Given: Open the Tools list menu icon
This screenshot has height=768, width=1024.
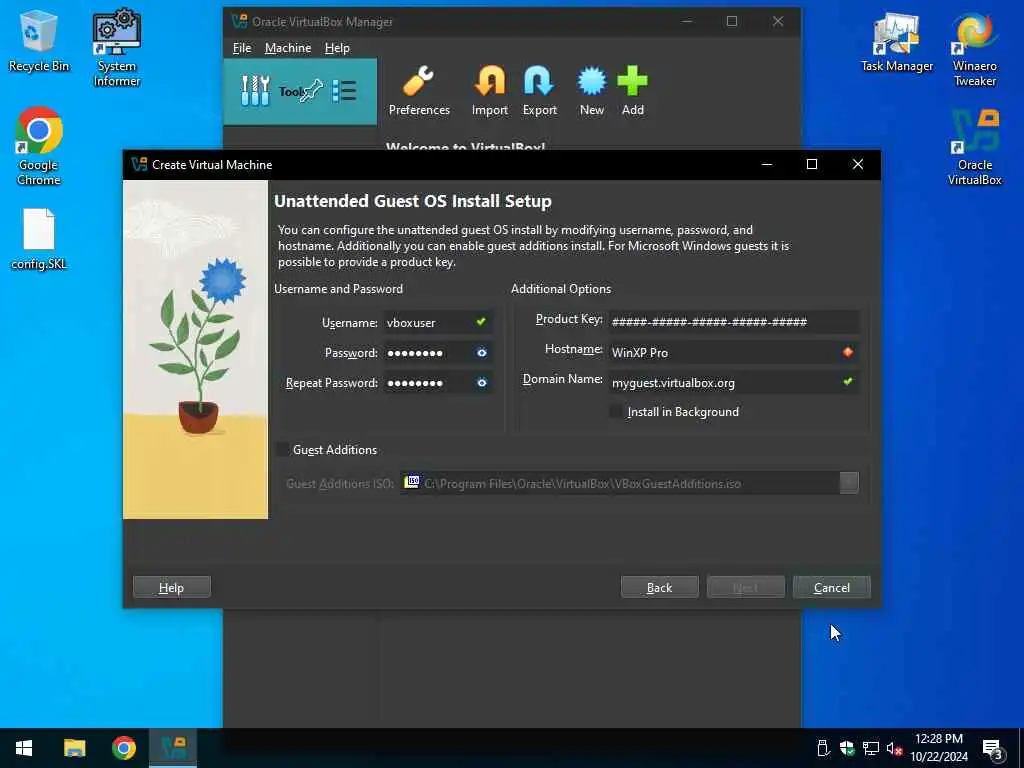Looking at the screenshot, I should pyautogui.click(x=344, y=91).
